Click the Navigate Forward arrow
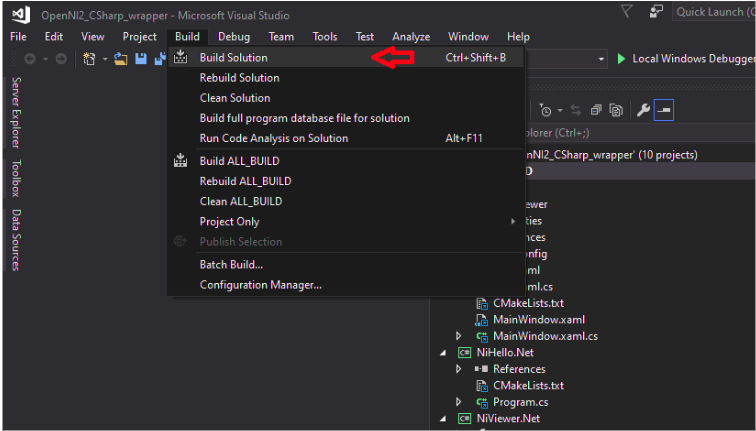756x431 pixels. click(61, 59)
